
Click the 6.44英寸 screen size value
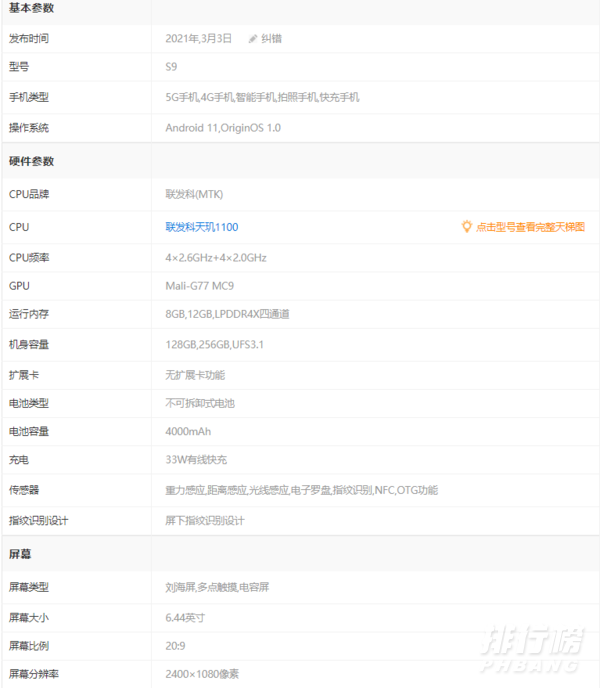tap(185, 617)
